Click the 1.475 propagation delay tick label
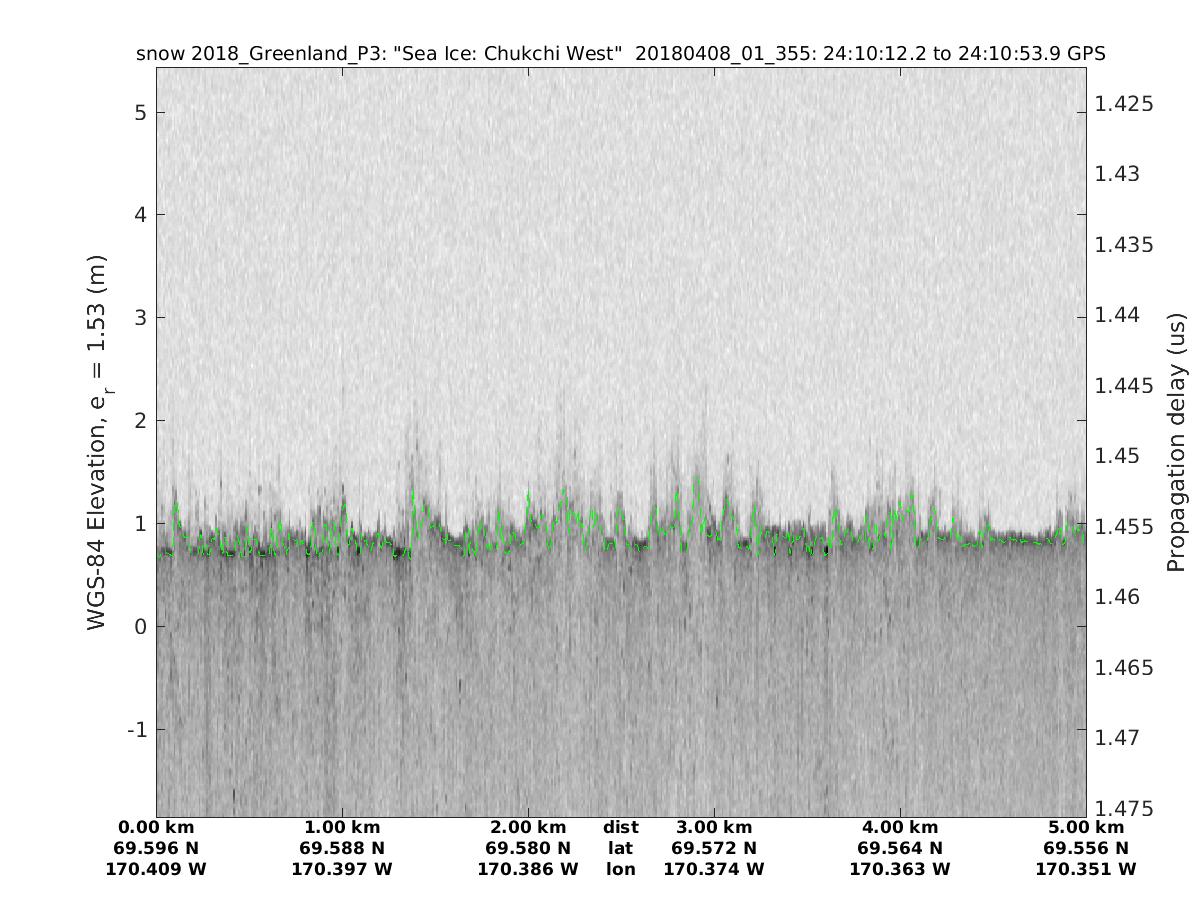Viewport: 1200px width, 900px height. (1125, 808)
